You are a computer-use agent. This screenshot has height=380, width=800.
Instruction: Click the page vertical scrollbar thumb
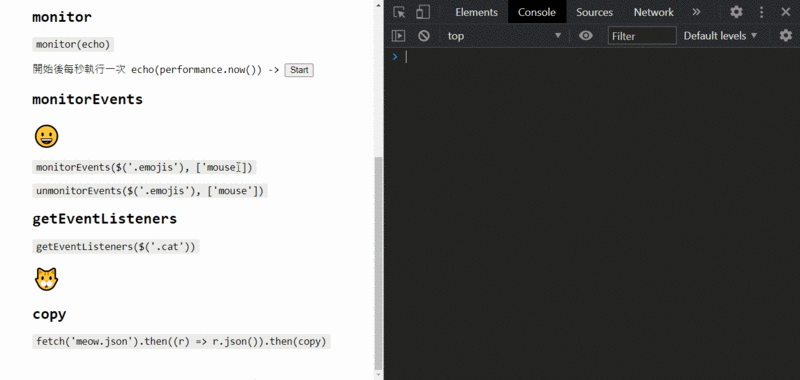(378, 262)
